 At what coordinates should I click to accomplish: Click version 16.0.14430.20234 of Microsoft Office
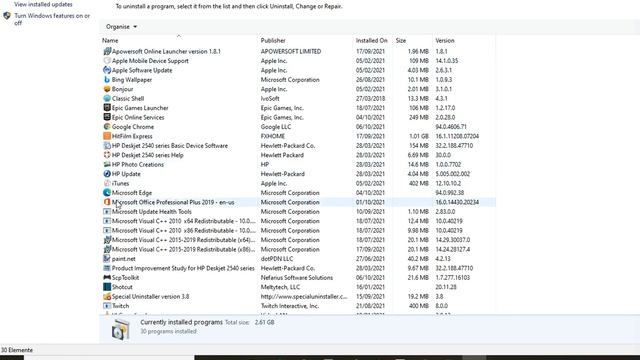tap(457, 202)
